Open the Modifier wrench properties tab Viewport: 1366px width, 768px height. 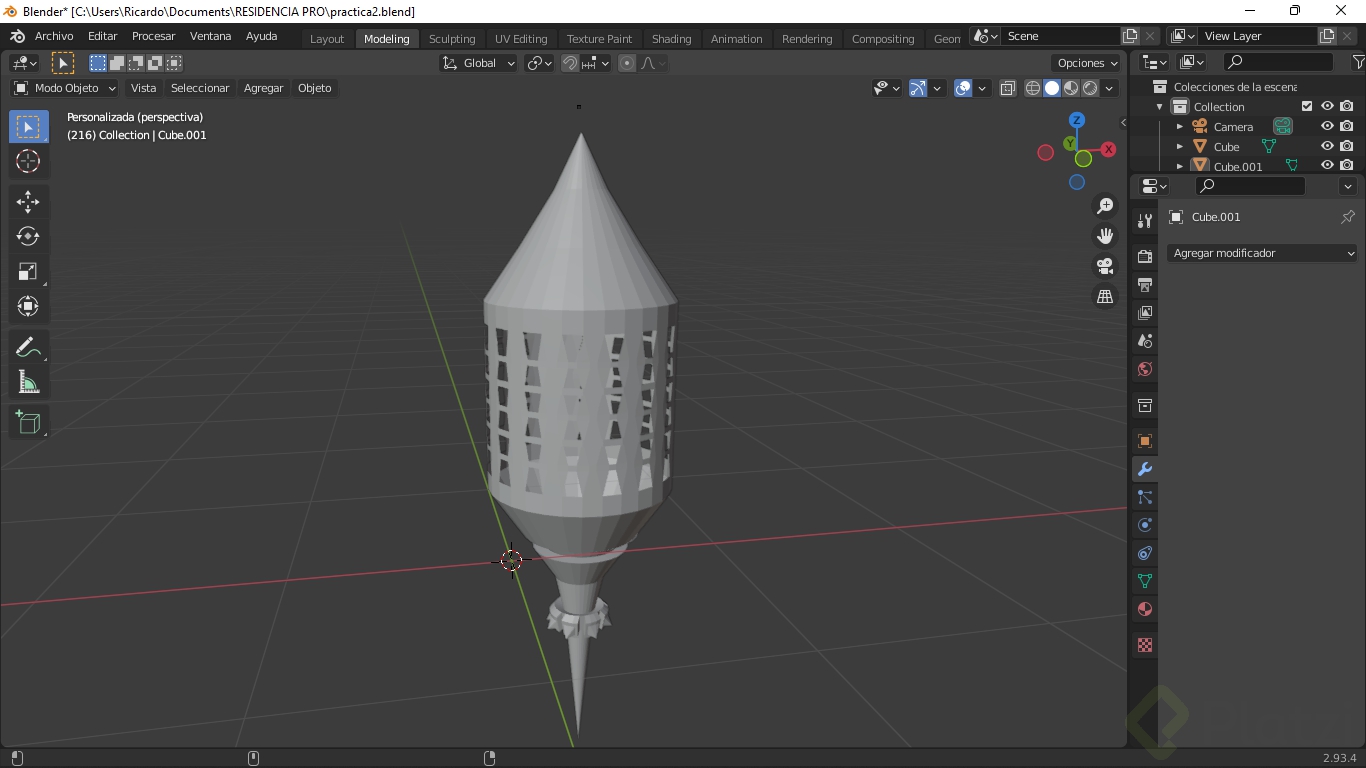[x=1145, y=469]
